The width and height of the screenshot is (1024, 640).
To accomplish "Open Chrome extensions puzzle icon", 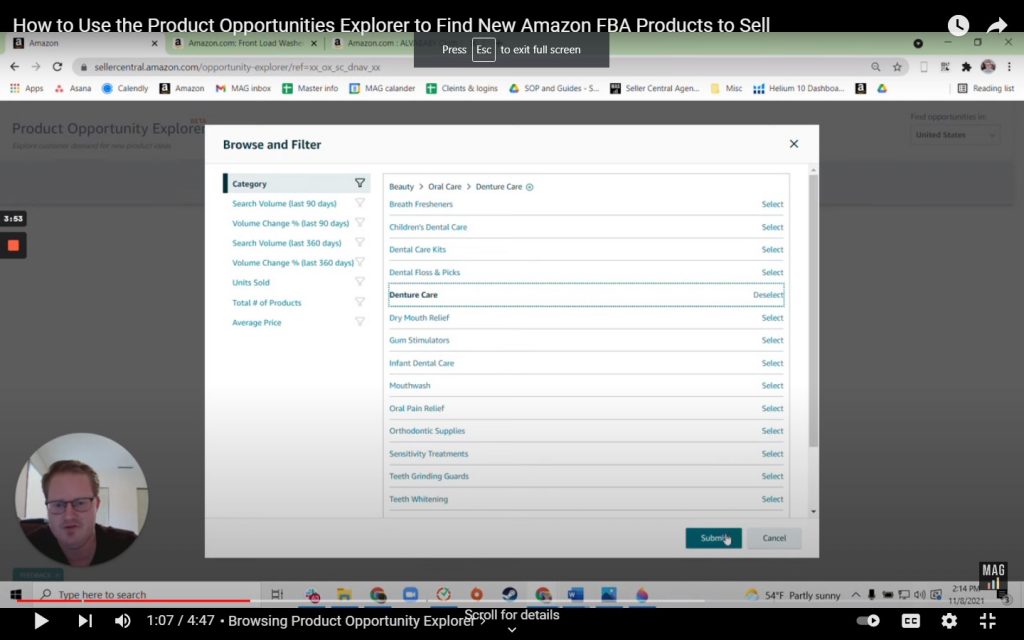I will coord(966,67).
